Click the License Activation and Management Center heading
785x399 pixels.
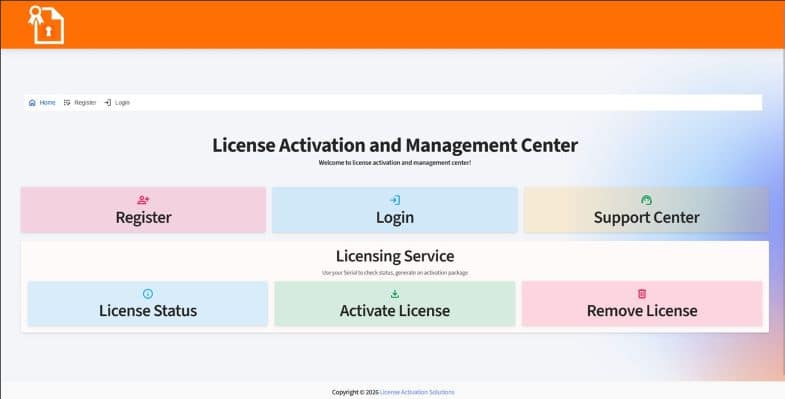(x=395, y=145)
